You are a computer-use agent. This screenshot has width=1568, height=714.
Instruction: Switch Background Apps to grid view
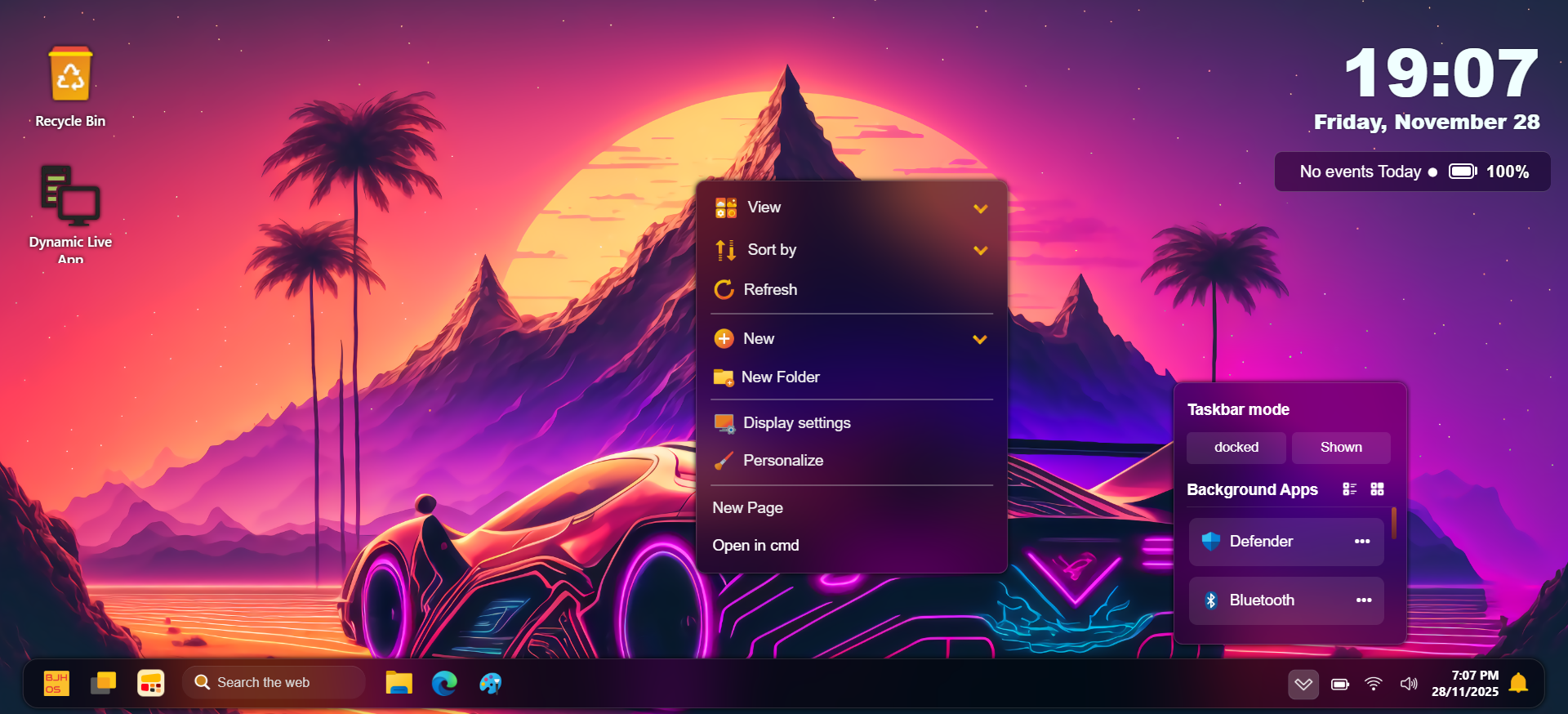tap(1377, 489)
